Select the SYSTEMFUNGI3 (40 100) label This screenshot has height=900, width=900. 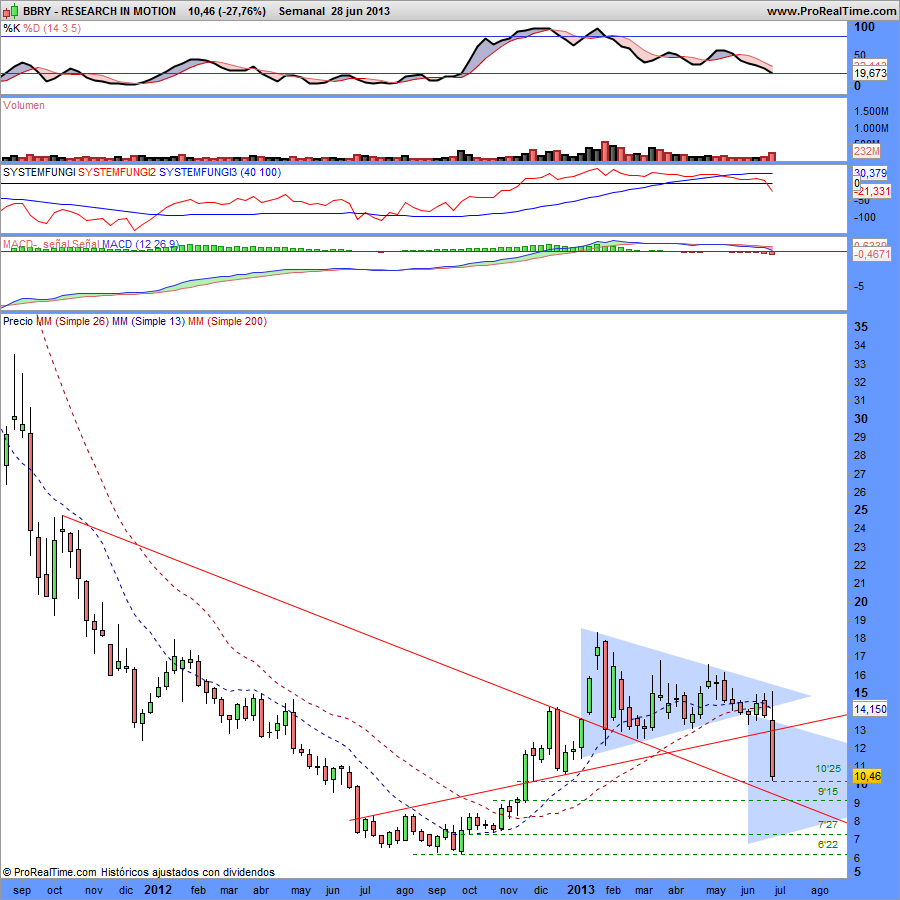pos(220,172)
